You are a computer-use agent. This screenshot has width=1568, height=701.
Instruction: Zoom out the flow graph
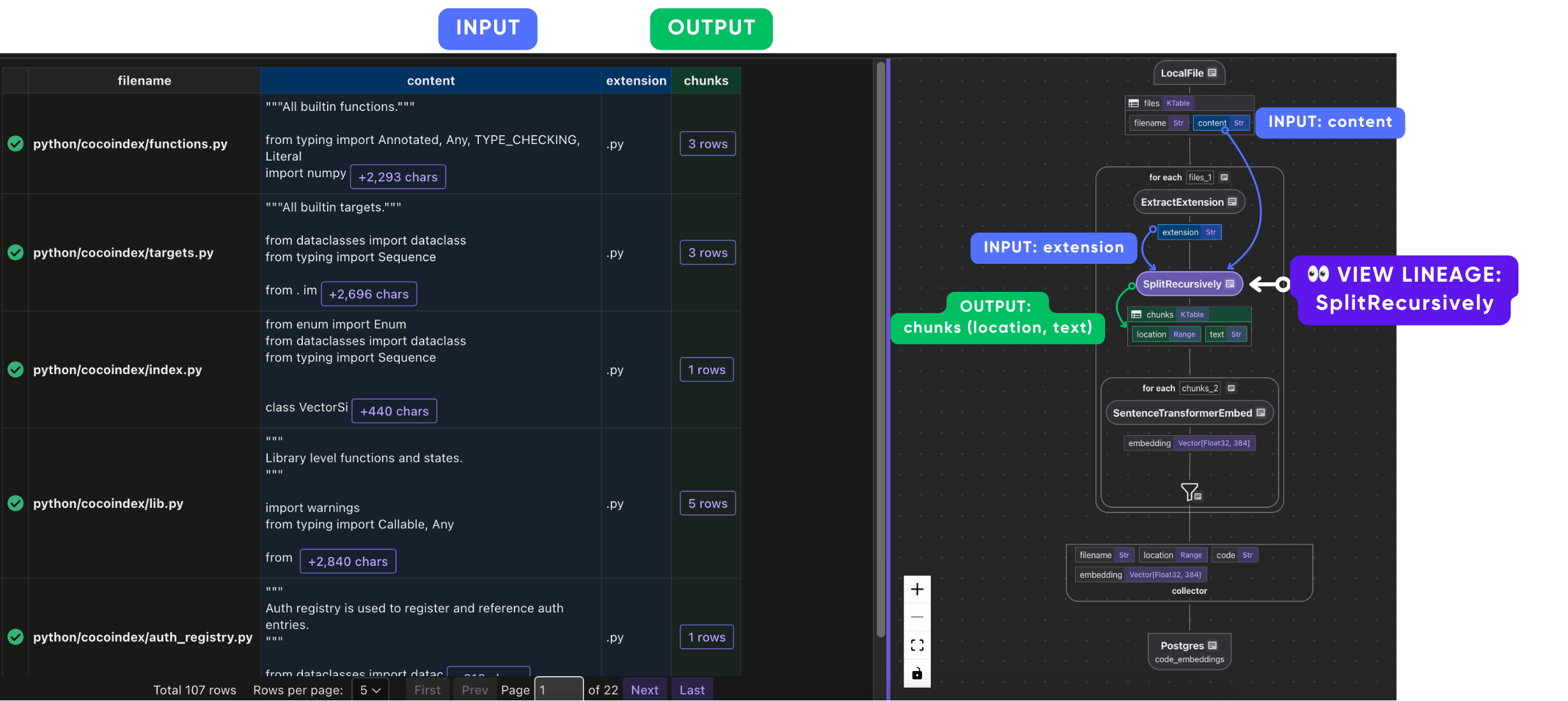point(917,617)
